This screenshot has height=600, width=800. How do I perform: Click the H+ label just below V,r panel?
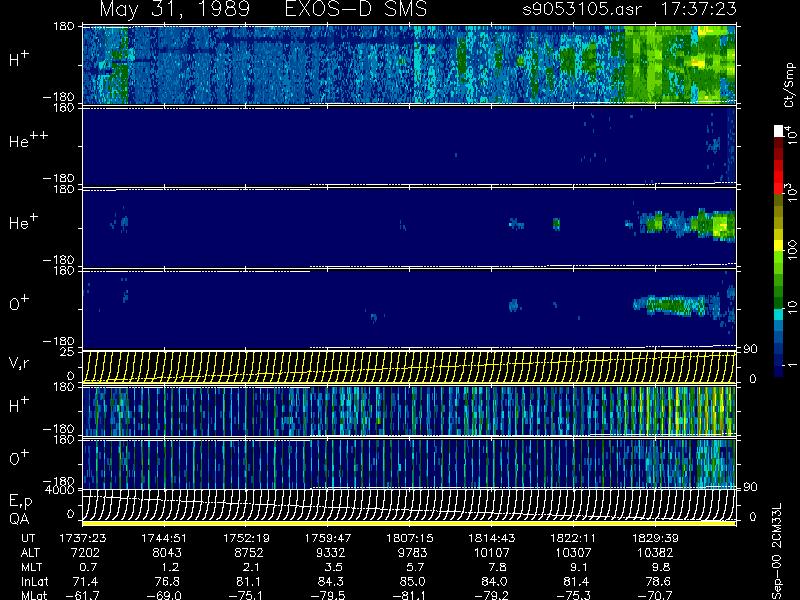pyautogui.click(x=19, y=406)
